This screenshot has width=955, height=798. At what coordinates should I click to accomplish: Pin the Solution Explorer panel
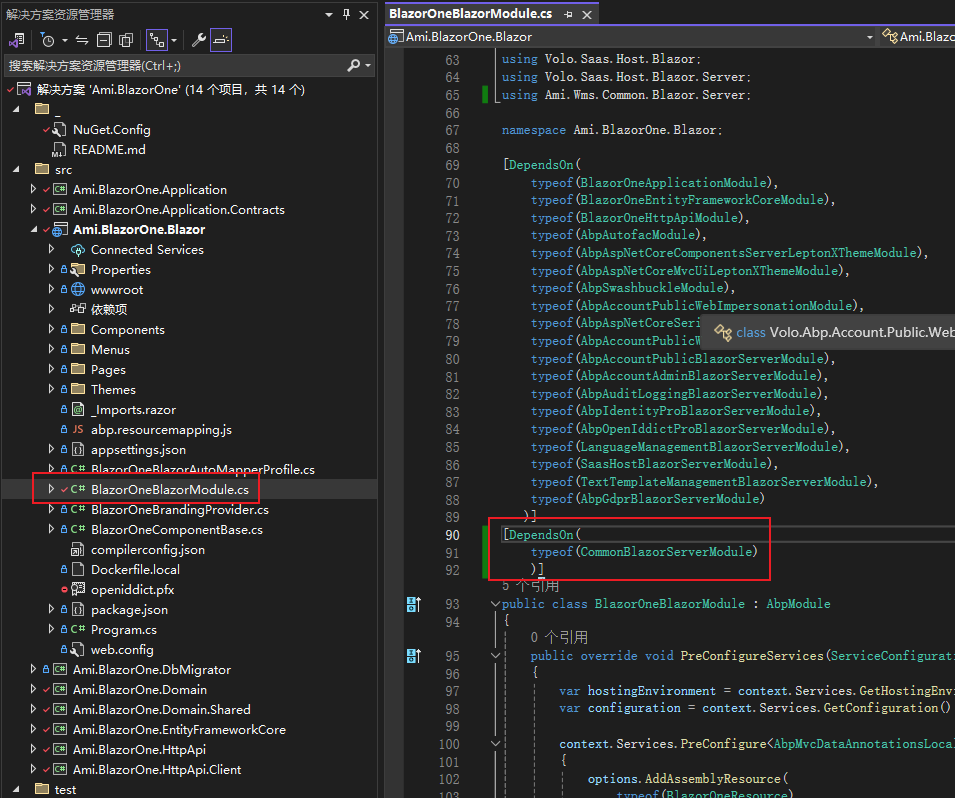pos(346,15)
